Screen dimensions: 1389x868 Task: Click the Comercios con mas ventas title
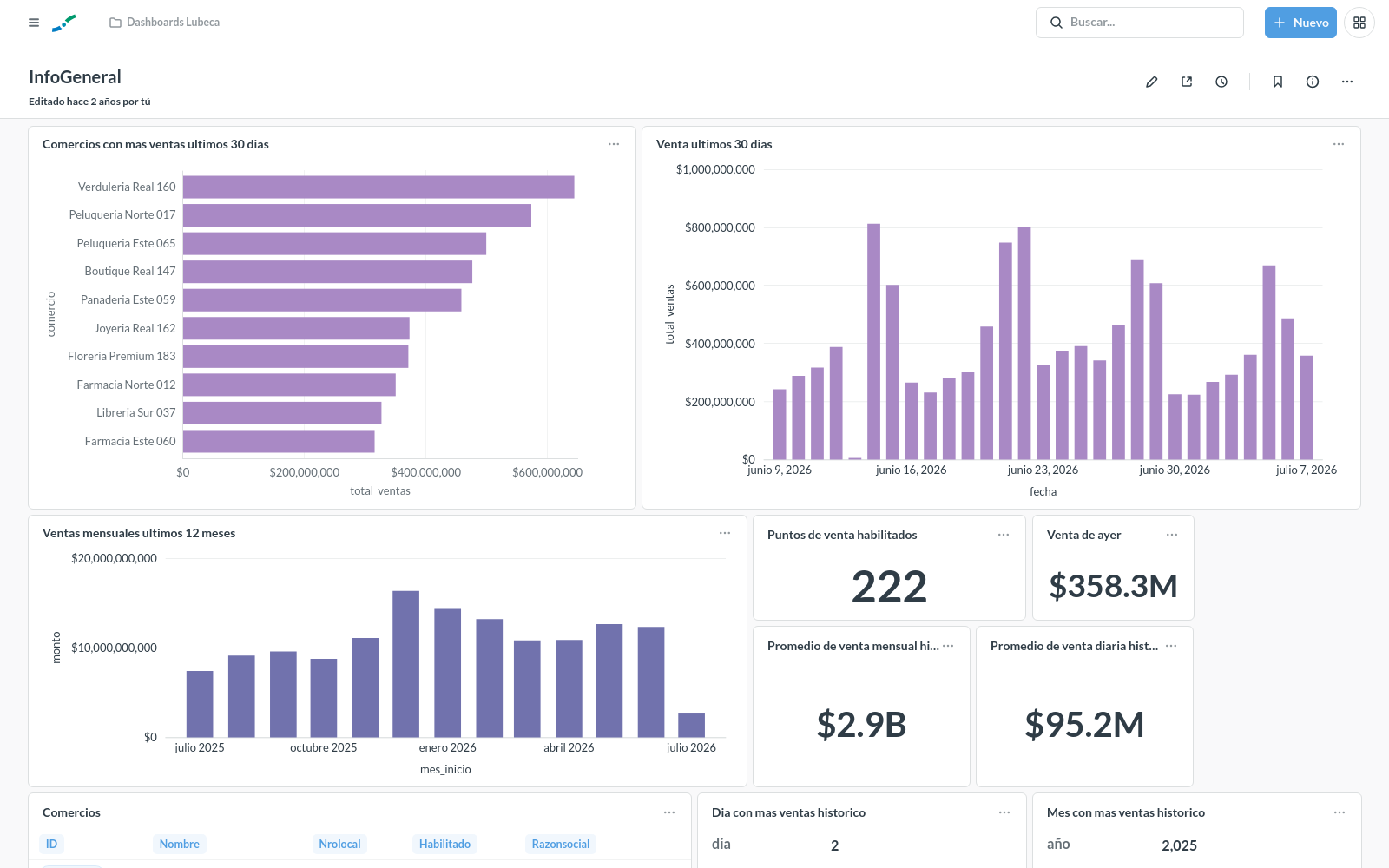pyautogui.click(x=155, y=144)
